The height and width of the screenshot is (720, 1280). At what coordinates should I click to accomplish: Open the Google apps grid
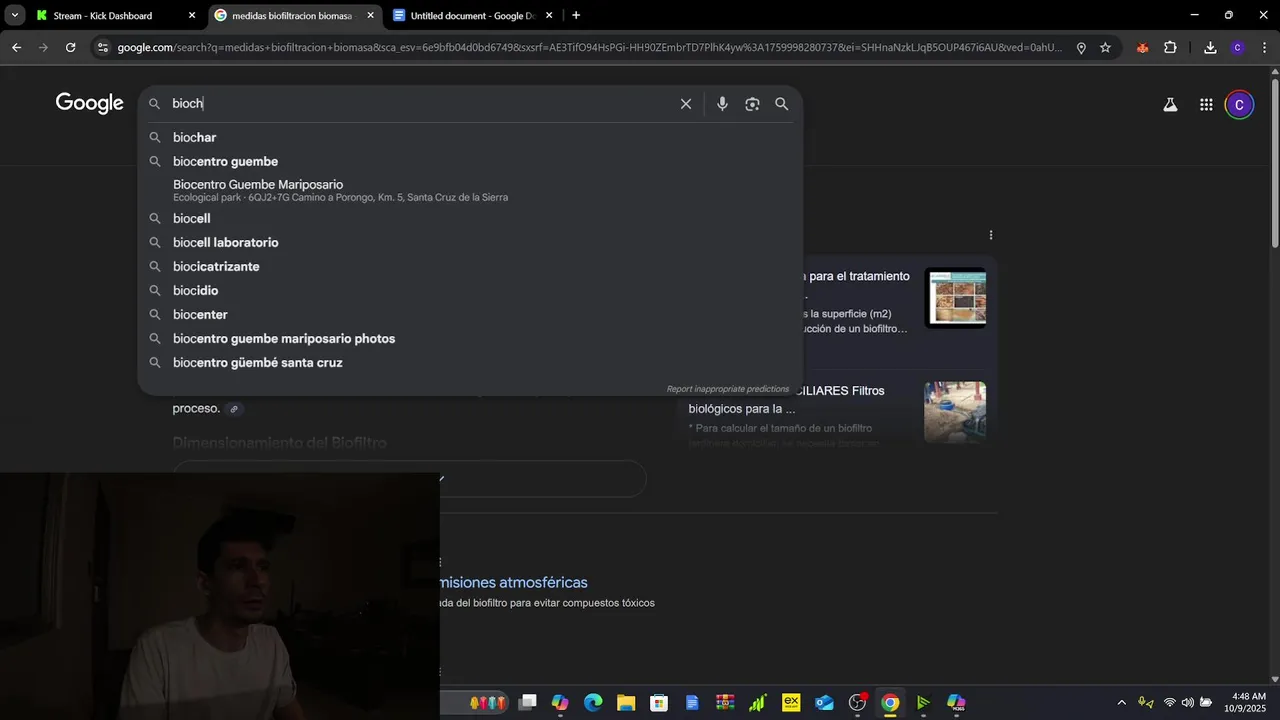(1206, 104)
